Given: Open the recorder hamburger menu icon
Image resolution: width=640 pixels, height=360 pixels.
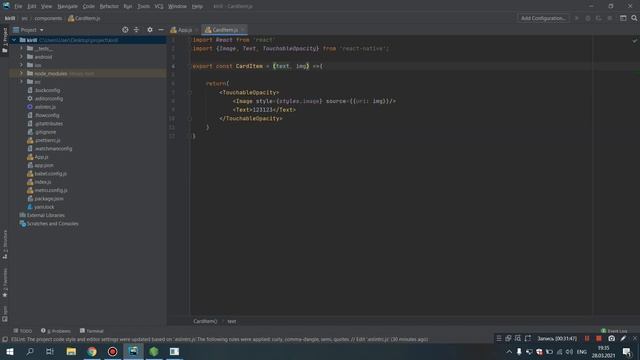Looking at the screenshot, I should pyautogui.click(x=499, y=338).
